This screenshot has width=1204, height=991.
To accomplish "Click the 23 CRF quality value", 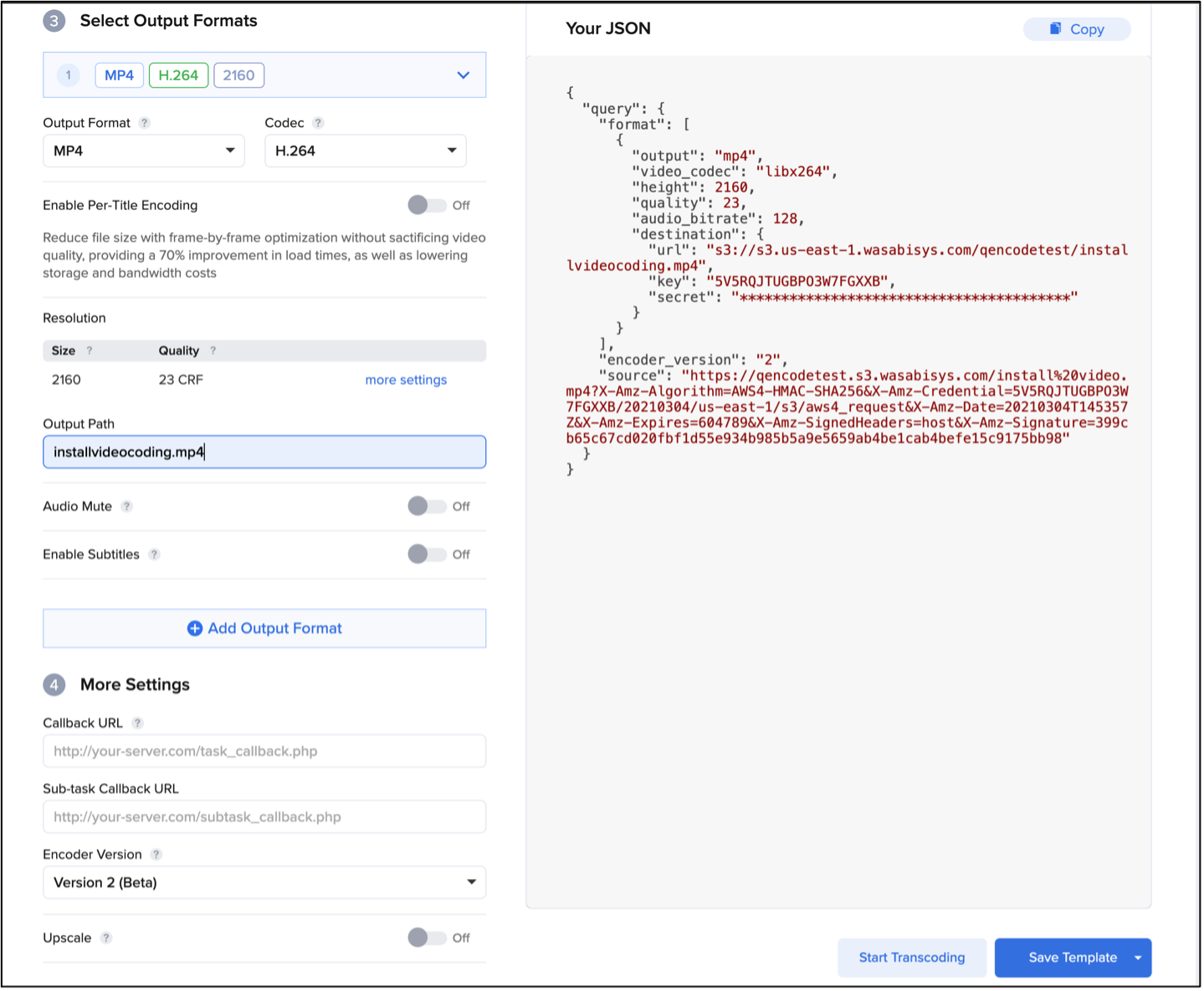I will [181, 381].
